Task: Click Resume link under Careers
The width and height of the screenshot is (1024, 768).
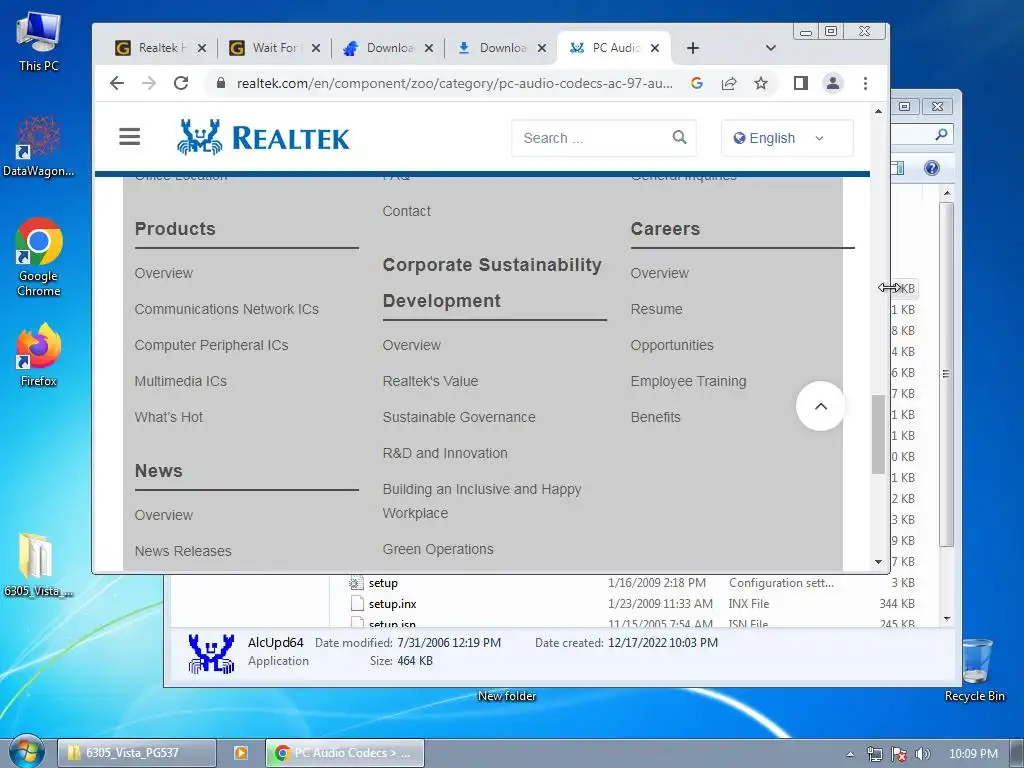Action: [x=656, y=309]
